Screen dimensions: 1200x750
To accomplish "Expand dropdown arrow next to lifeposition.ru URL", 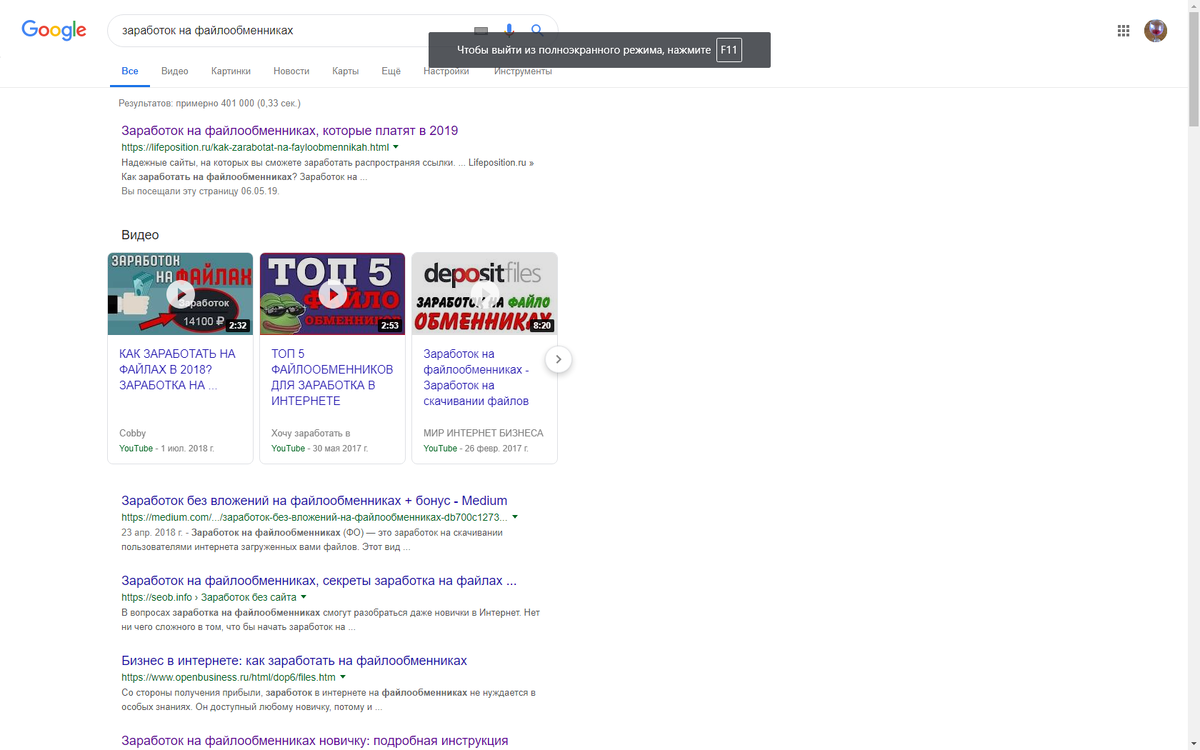I will 396,147.
